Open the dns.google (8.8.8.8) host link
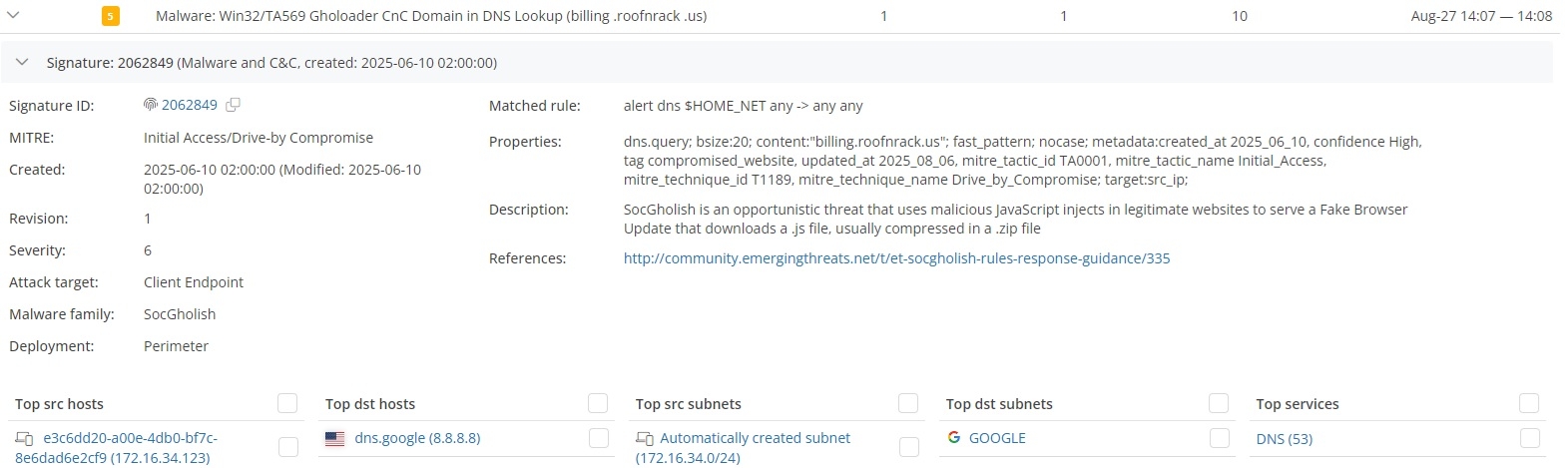This screenshot has height=468, width=1568. pos(417,438)
